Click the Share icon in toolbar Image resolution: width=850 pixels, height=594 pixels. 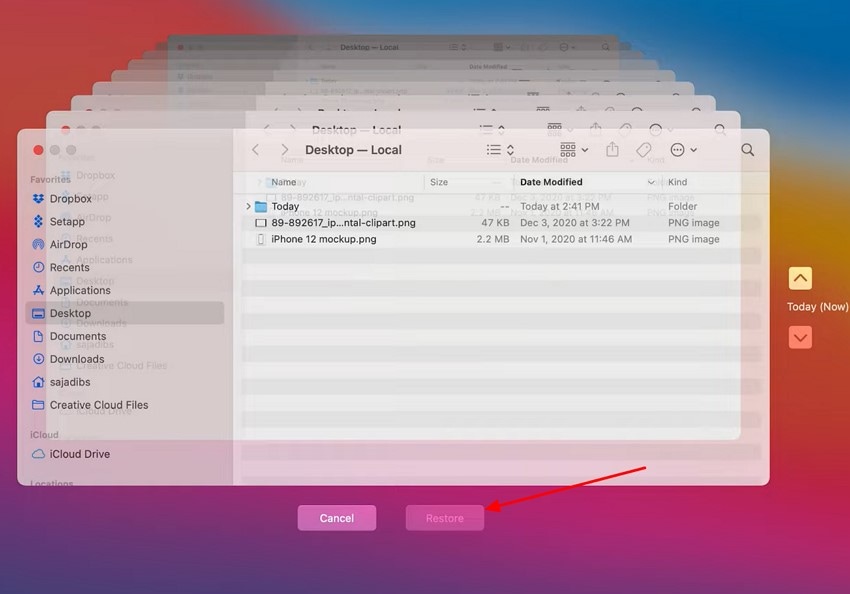(612, 150)
